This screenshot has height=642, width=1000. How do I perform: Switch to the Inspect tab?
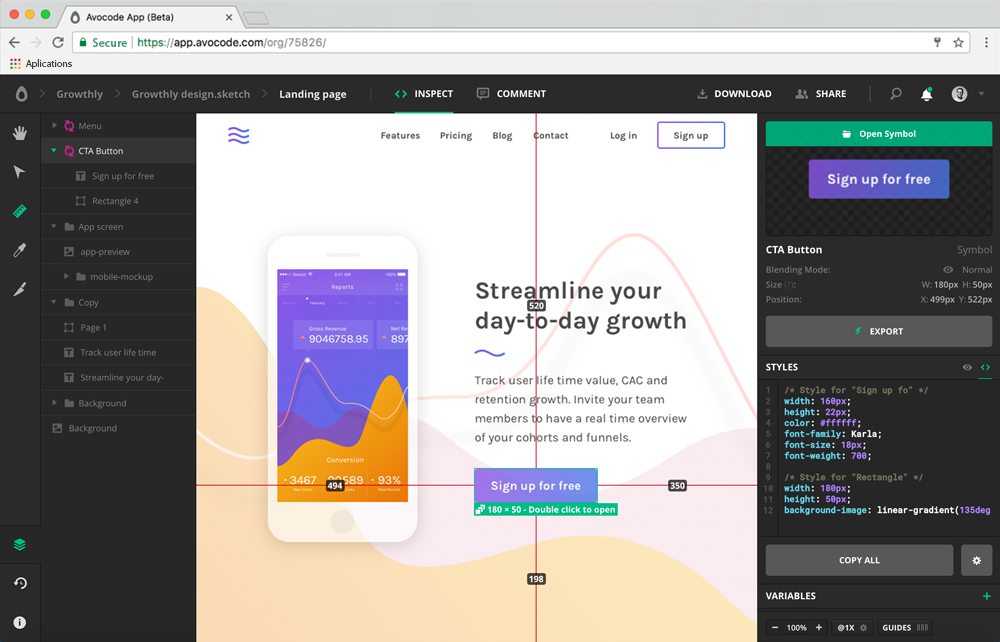(424, 94)
